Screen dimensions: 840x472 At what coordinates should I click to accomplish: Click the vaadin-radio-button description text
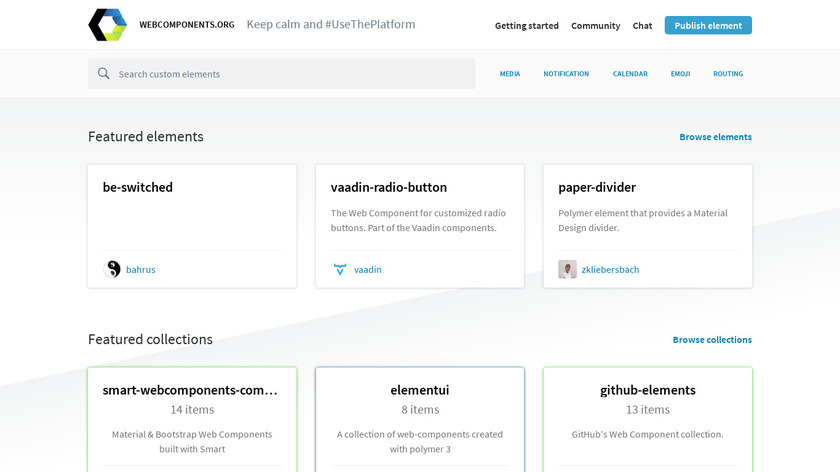pyautogui.click(x=418, y=220)
